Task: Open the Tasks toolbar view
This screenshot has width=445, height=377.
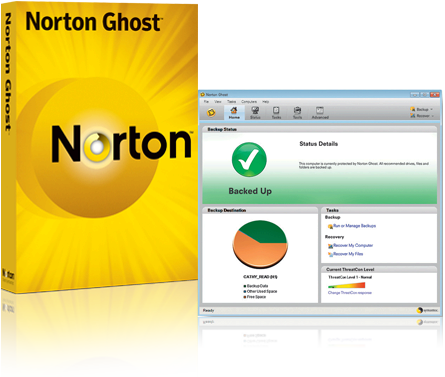Action: (x=276, y=113)
